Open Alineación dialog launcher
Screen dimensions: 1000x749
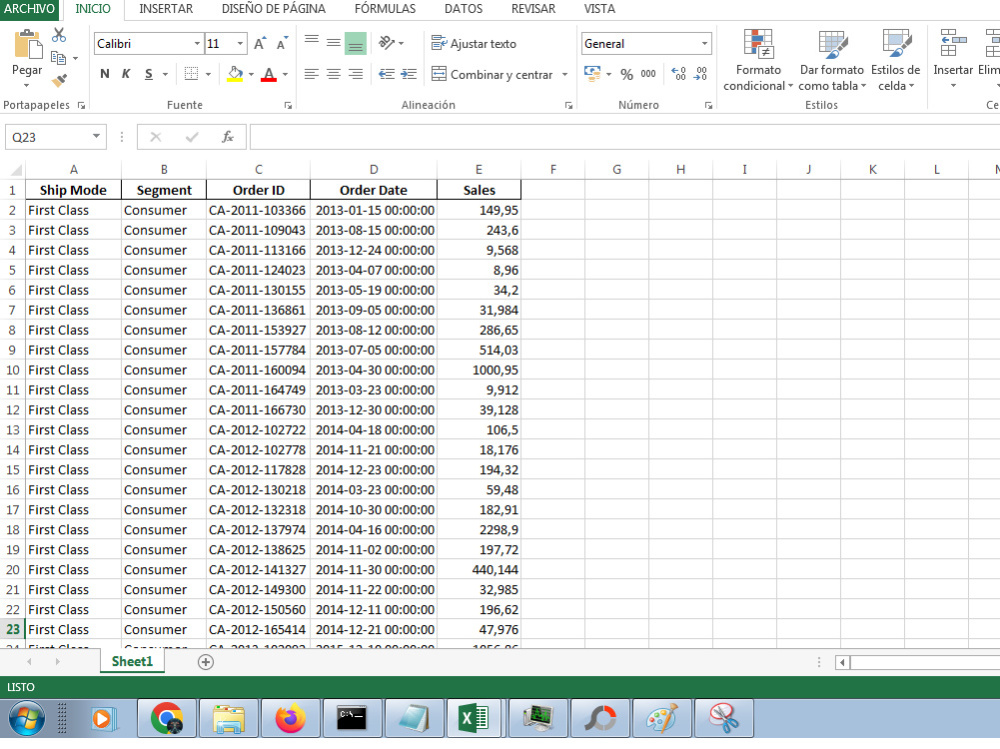click(x=569, y=105)
